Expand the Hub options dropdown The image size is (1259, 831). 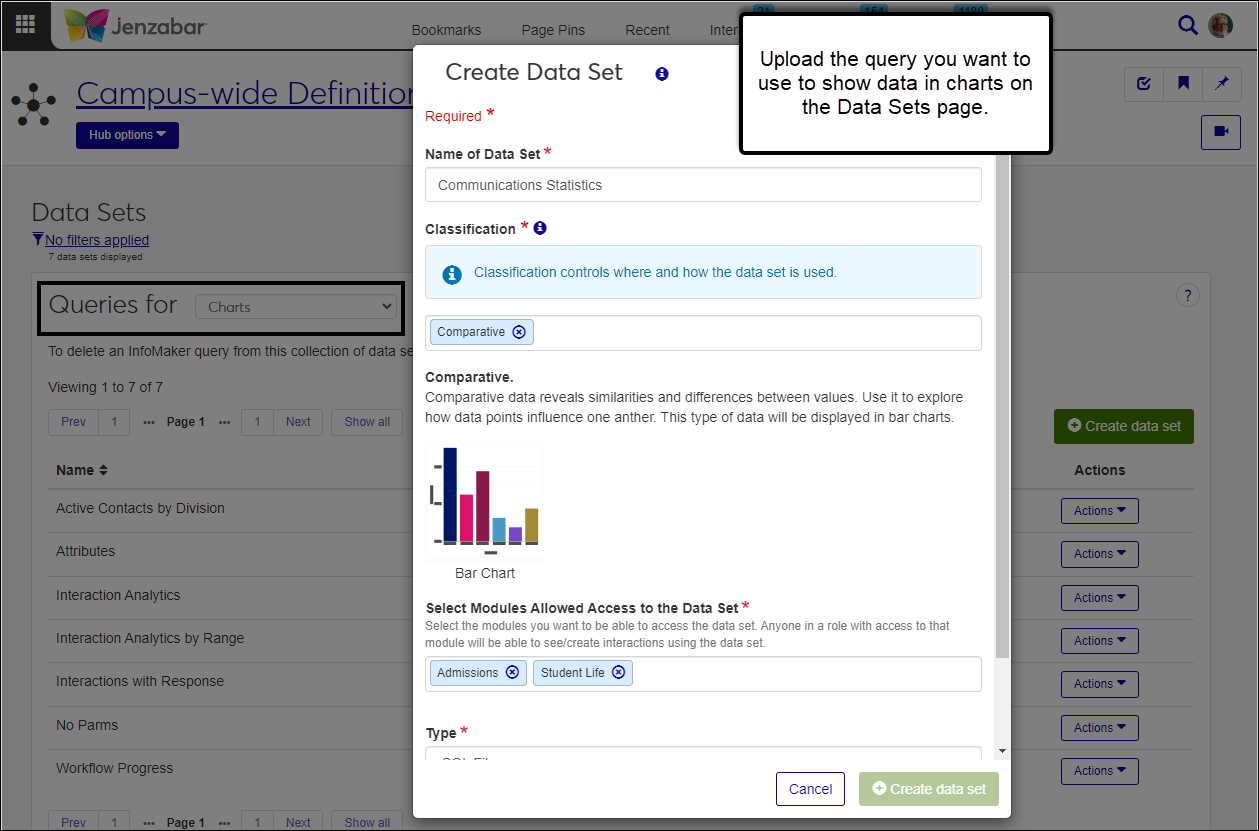pos(127,135)
